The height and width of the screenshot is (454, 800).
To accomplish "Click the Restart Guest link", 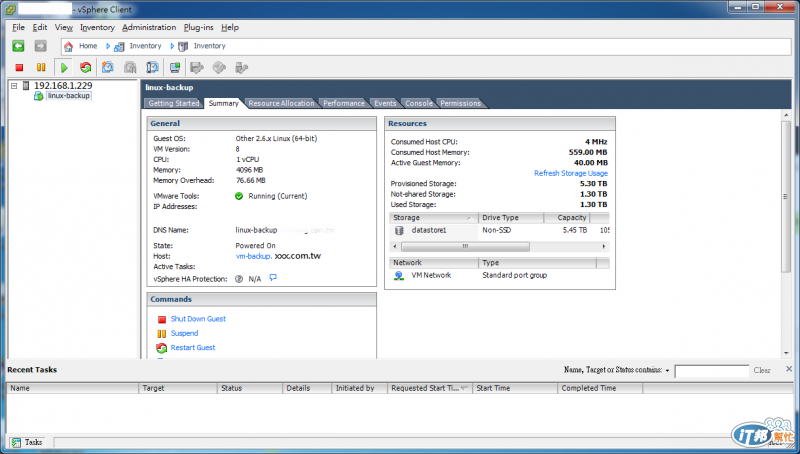I will tap(193, 347).
